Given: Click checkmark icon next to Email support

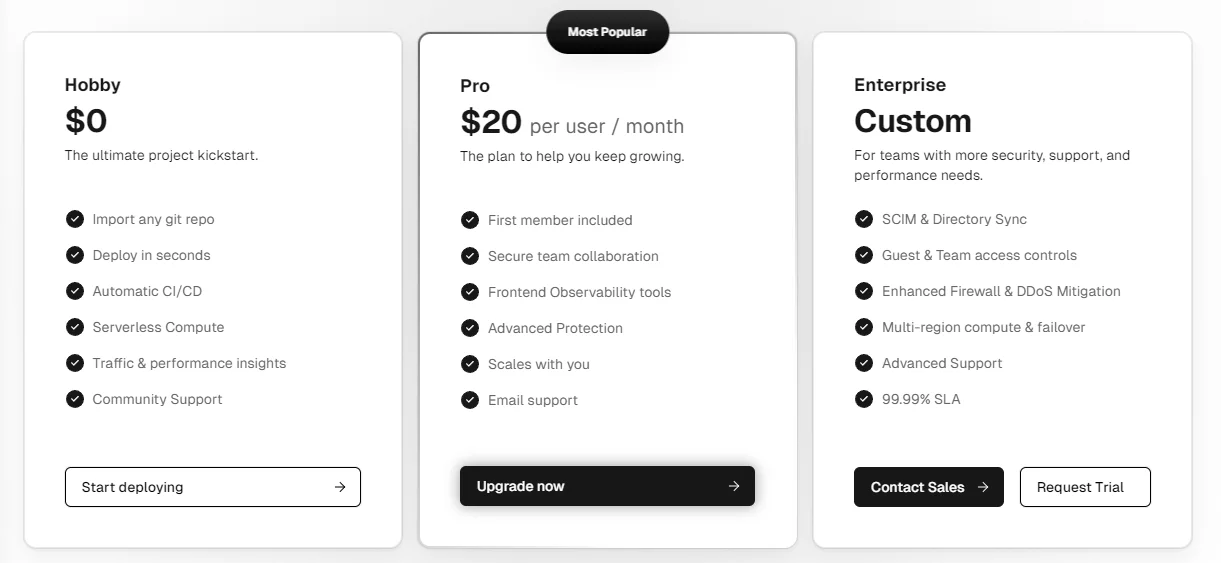Looking at the screenshot, I should [x=470, y=400].
